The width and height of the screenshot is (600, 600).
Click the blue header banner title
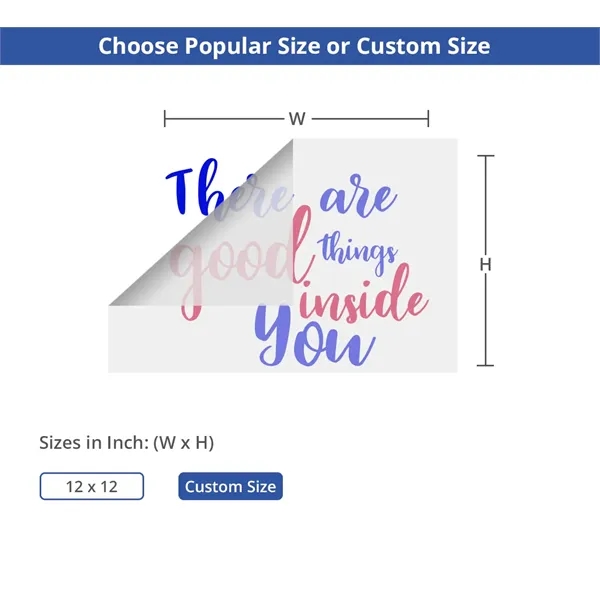294,46
